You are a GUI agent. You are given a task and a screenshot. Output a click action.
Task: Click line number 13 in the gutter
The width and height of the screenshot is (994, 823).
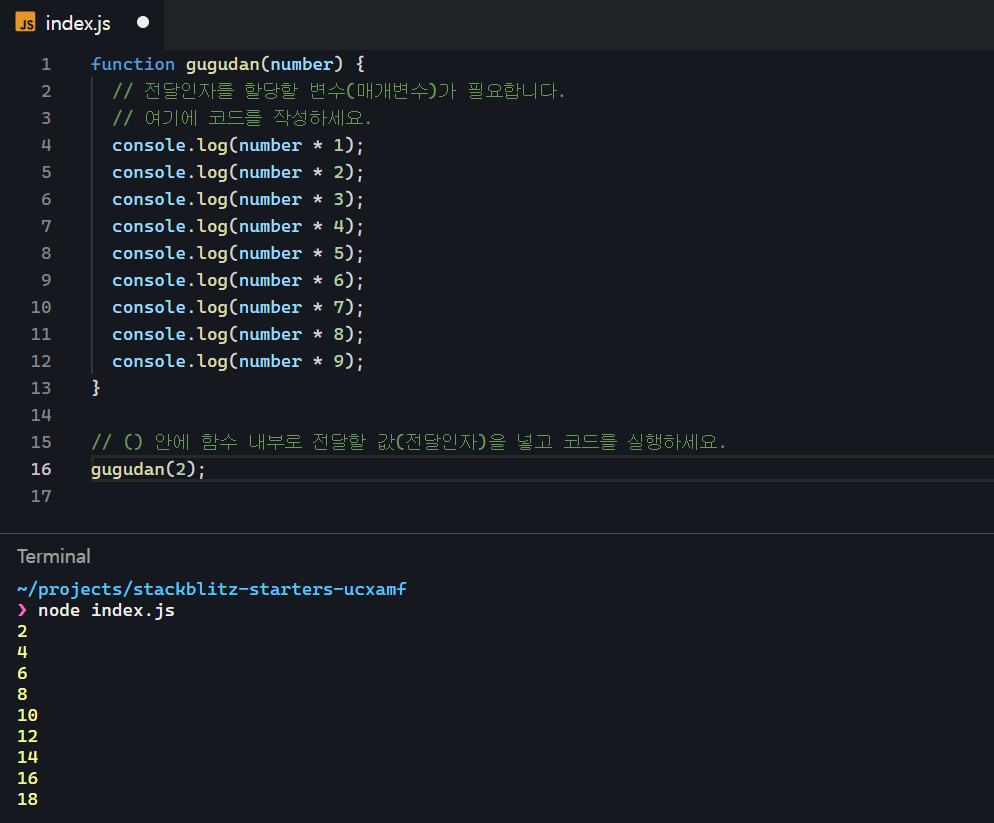point(41,388)
